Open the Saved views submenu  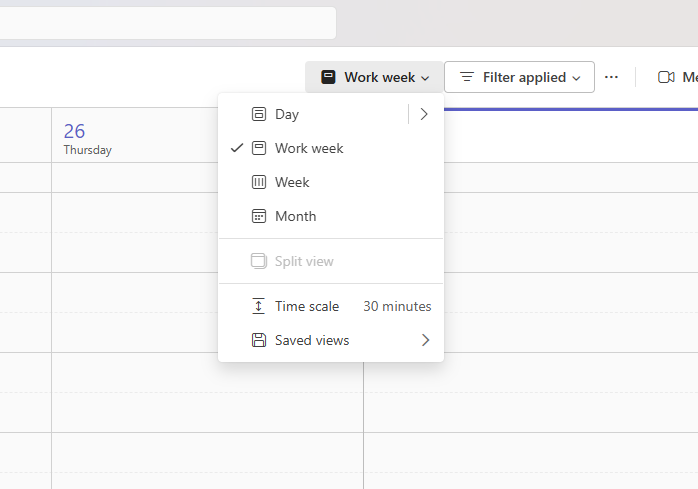tap(331, 340)
